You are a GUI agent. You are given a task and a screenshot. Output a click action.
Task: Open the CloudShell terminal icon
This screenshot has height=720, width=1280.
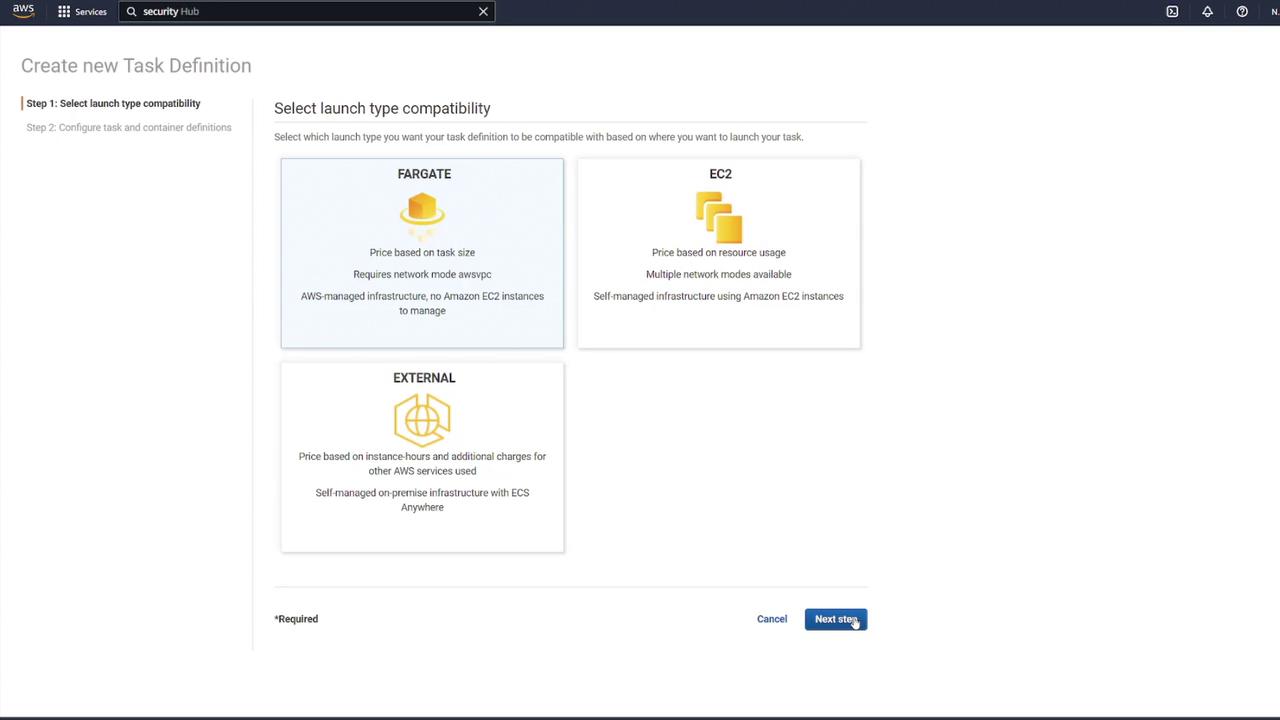click(1172, 12)
